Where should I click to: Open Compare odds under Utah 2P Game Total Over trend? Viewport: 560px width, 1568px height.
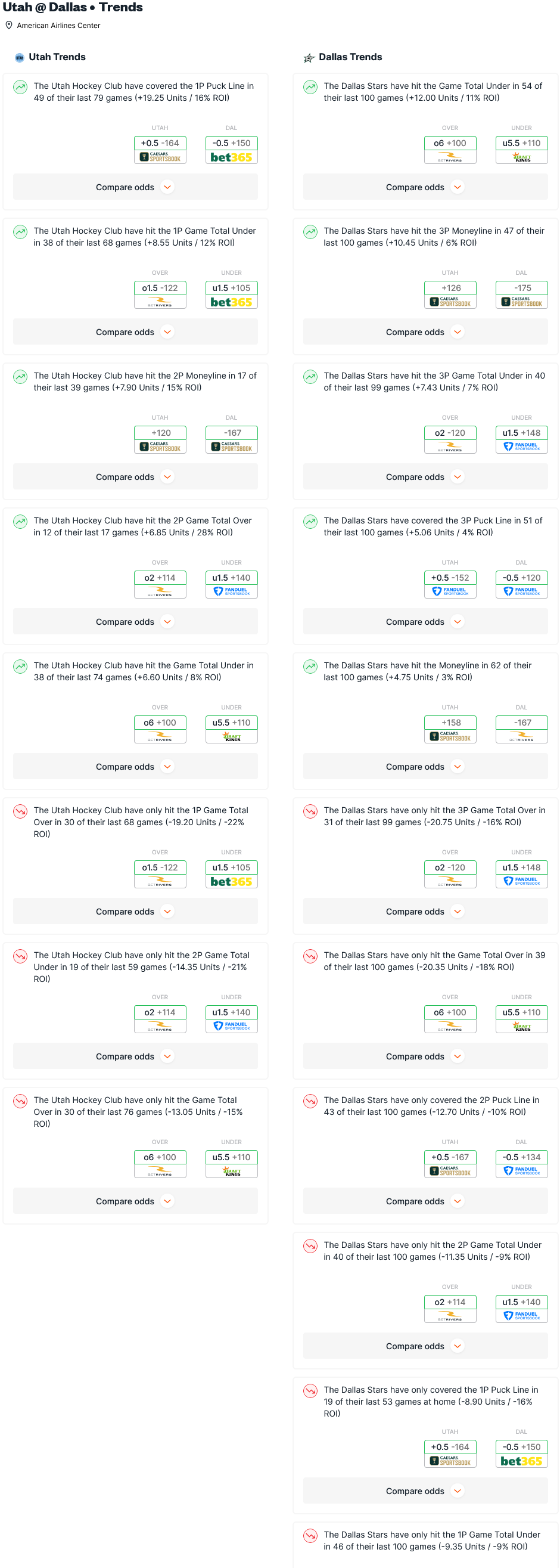point(135,622)
